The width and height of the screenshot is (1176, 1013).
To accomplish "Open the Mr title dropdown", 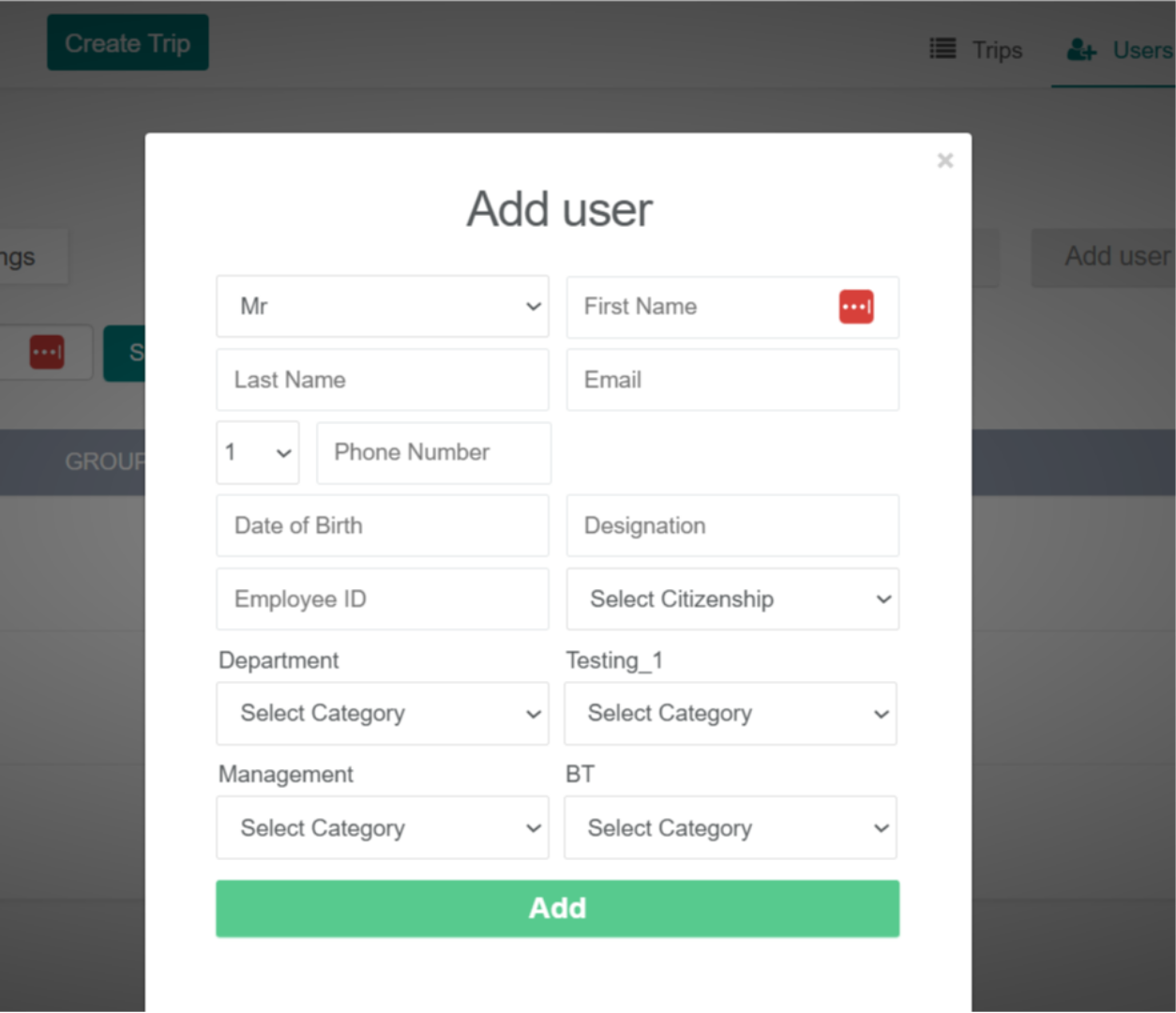I will [383, 307].
